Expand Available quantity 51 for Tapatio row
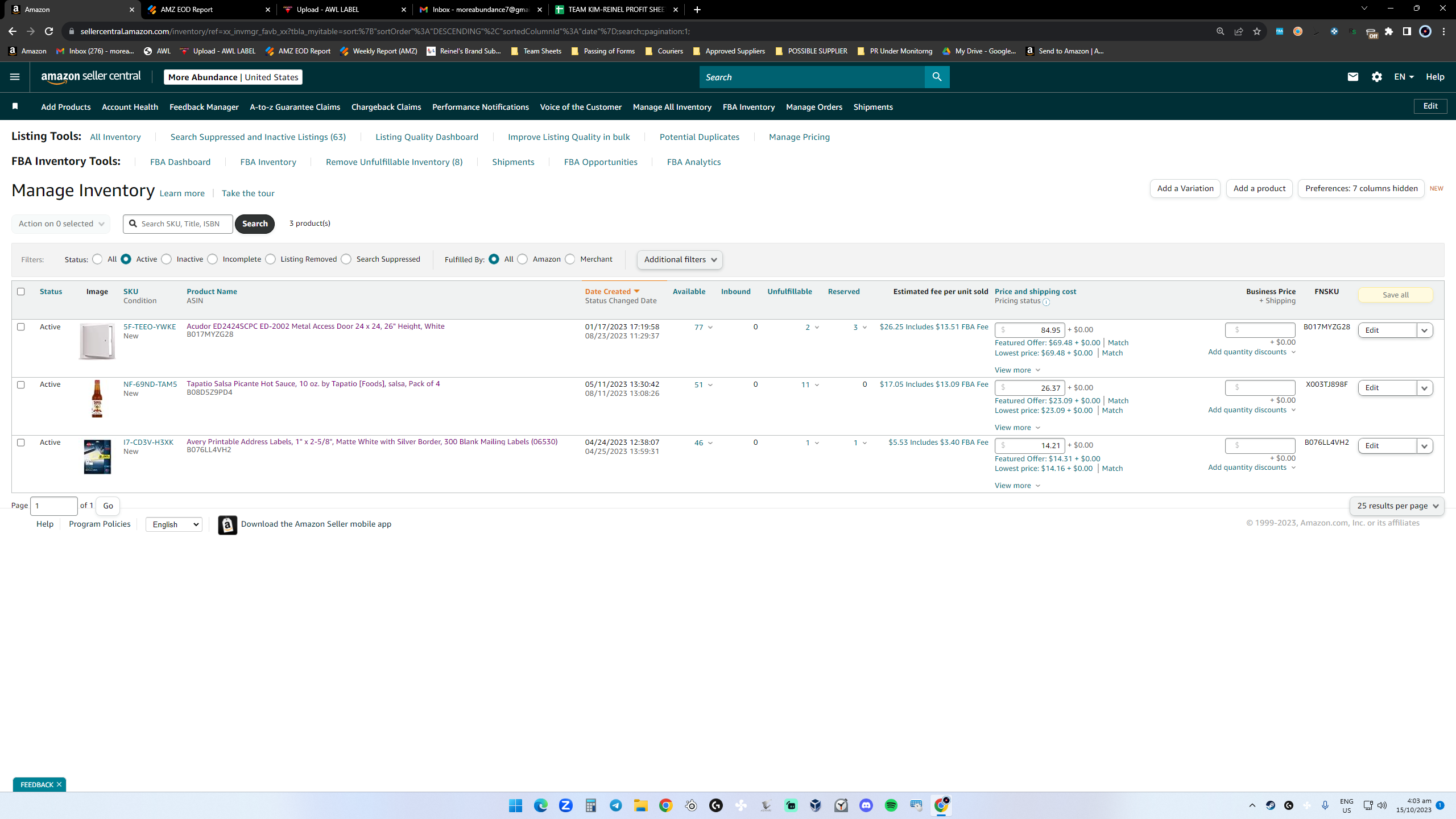1456x819 pixels. tap(704, 385)
